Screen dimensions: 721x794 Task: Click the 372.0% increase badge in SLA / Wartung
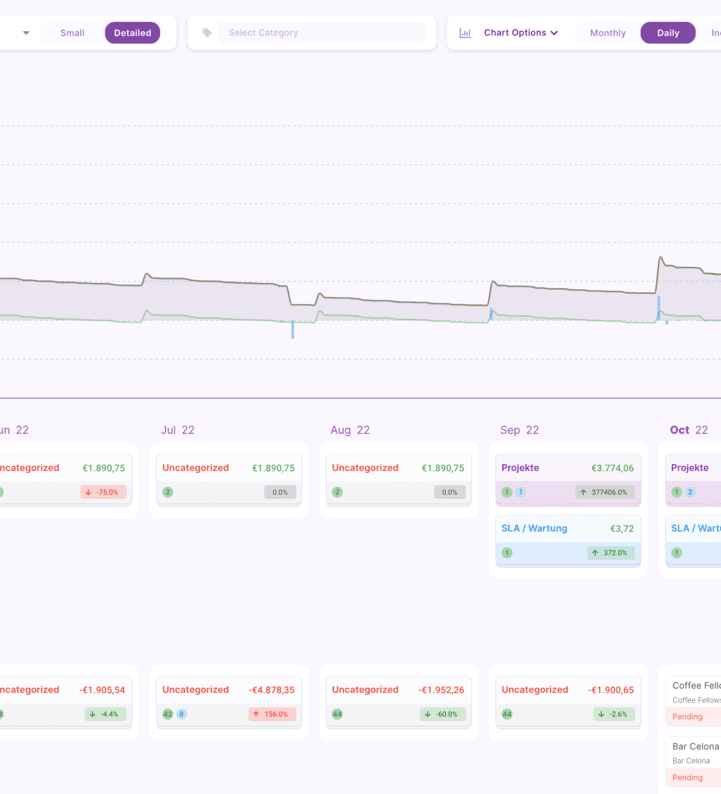(x=610, y=552)
